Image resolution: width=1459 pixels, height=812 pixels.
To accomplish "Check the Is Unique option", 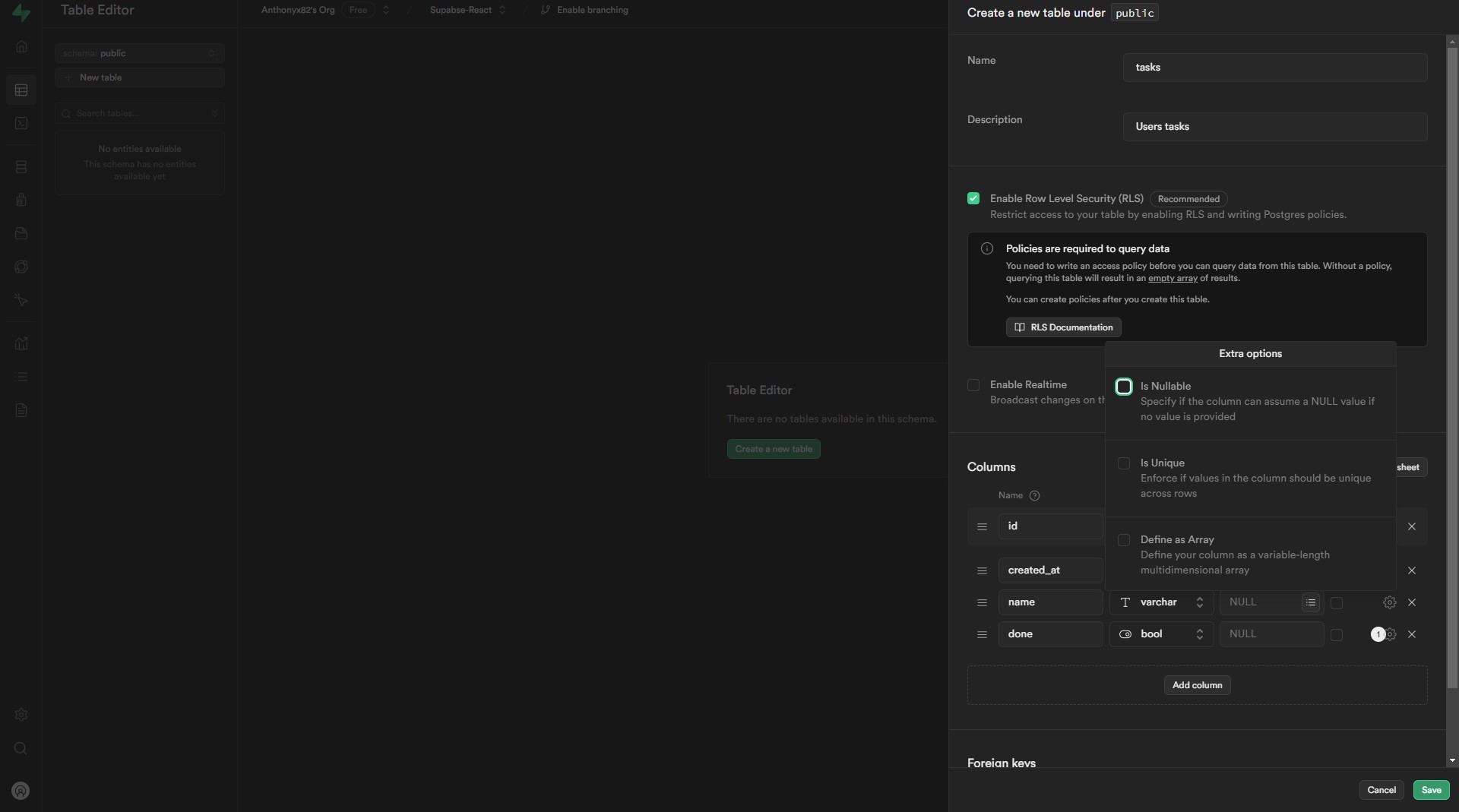I will [x=1123, y=463].
